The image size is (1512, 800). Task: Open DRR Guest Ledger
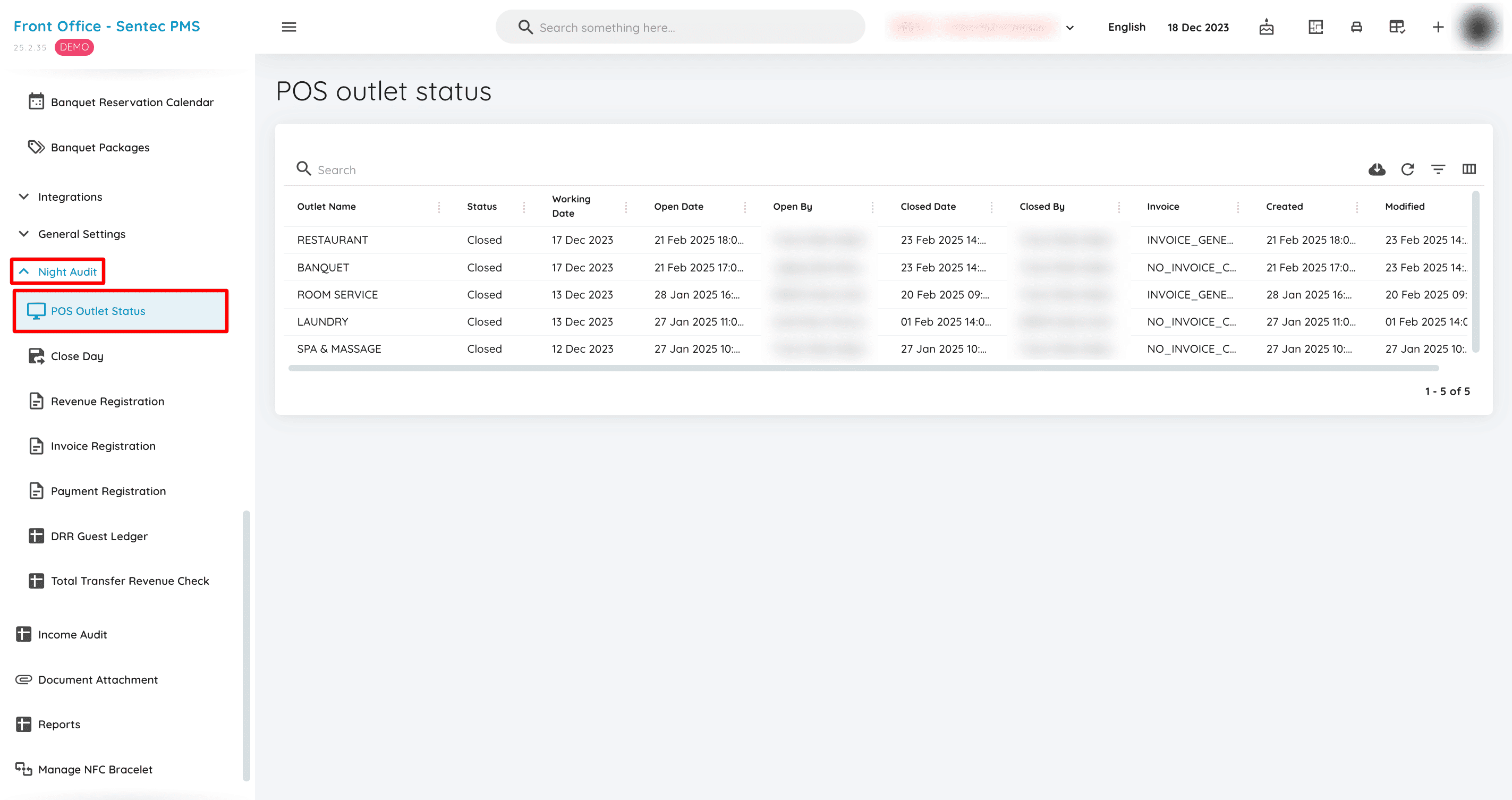coord(88,537)
